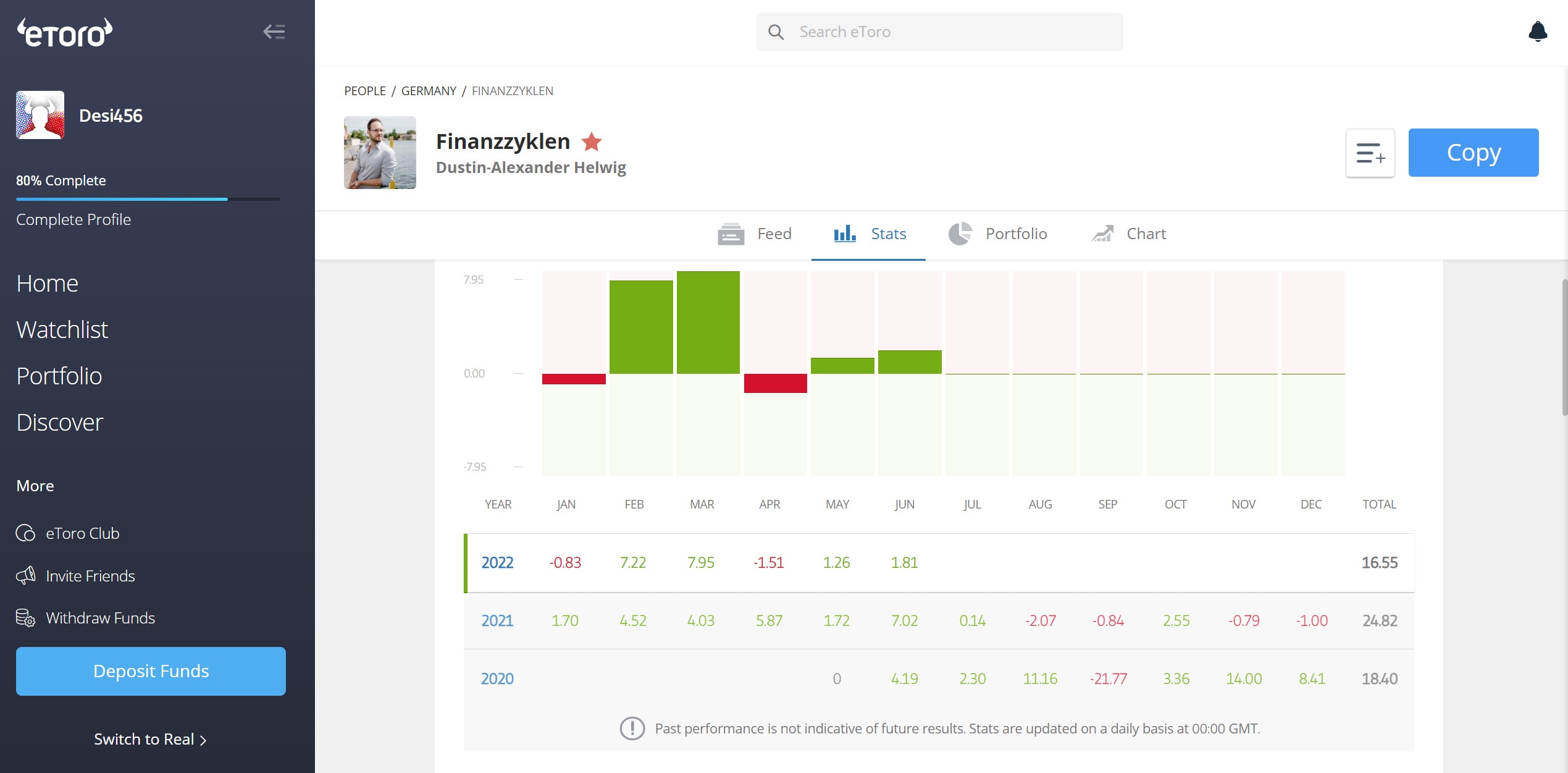Image resolution: width=1568 pixels, height=773 pixels.
Task: Click 2022 total value 16.55
Action: pyautogui.click(x=1379, y=563)
